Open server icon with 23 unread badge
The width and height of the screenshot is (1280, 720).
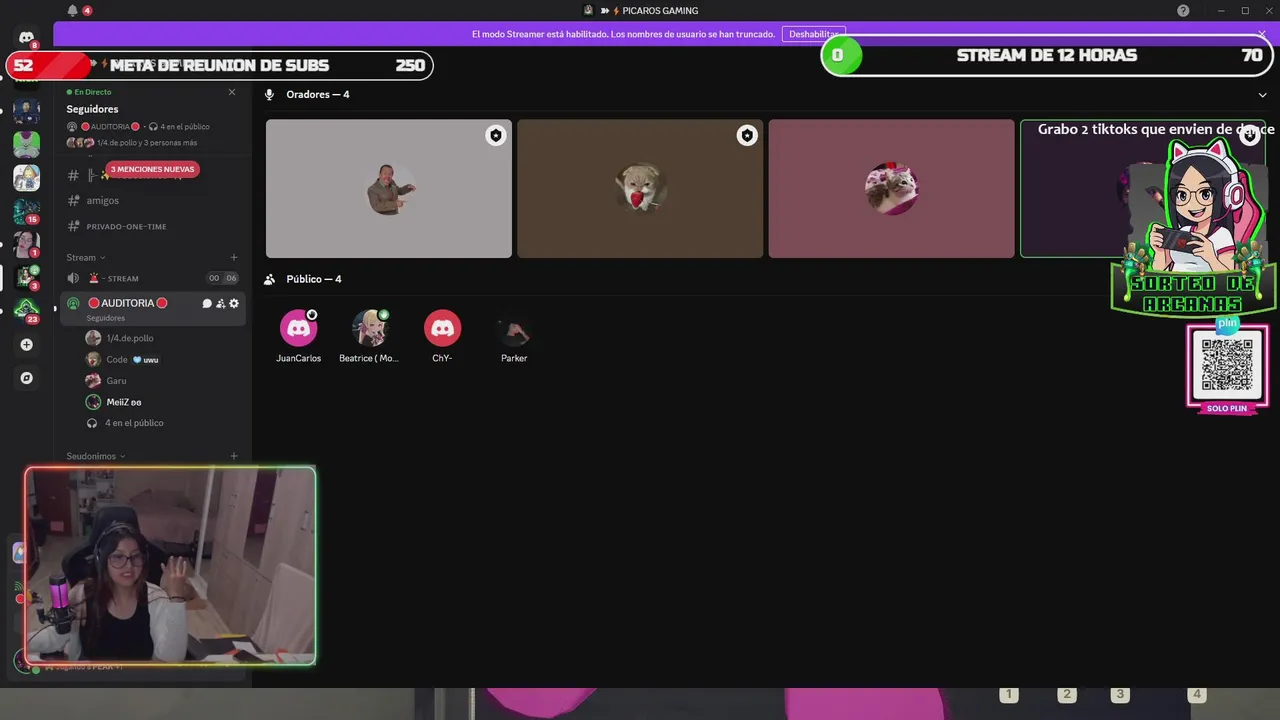(27, 309)
